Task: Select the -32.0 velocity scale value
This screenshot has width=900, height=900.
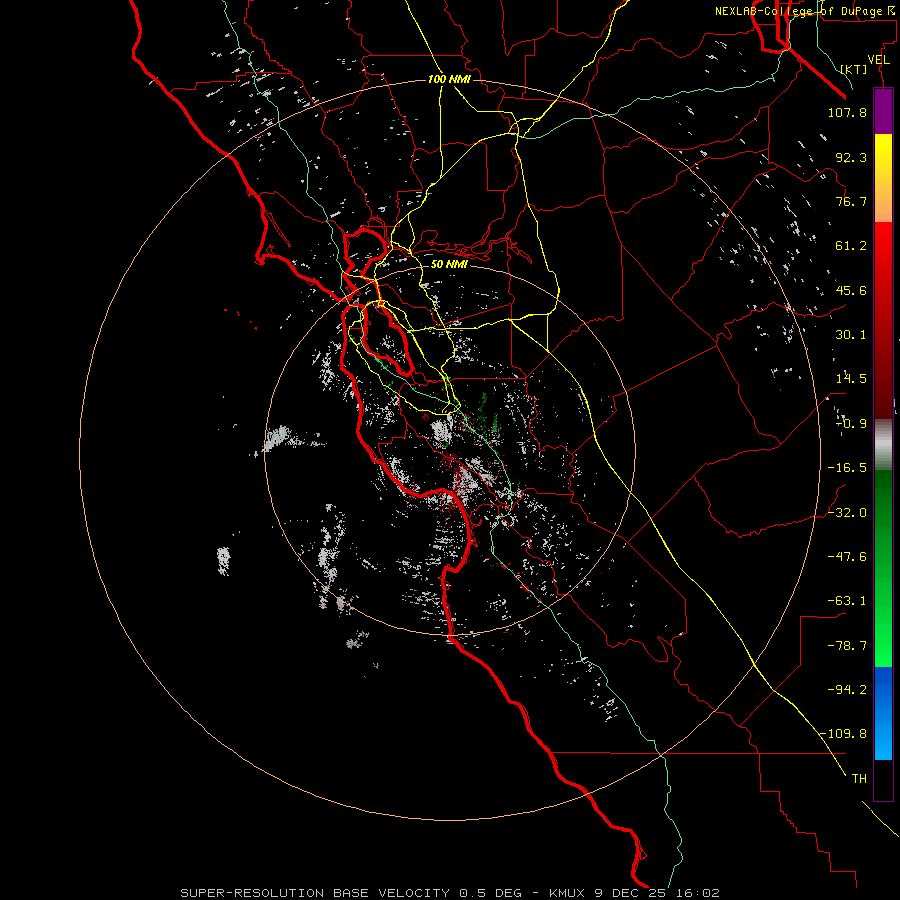Action: [x=847, y=513]
